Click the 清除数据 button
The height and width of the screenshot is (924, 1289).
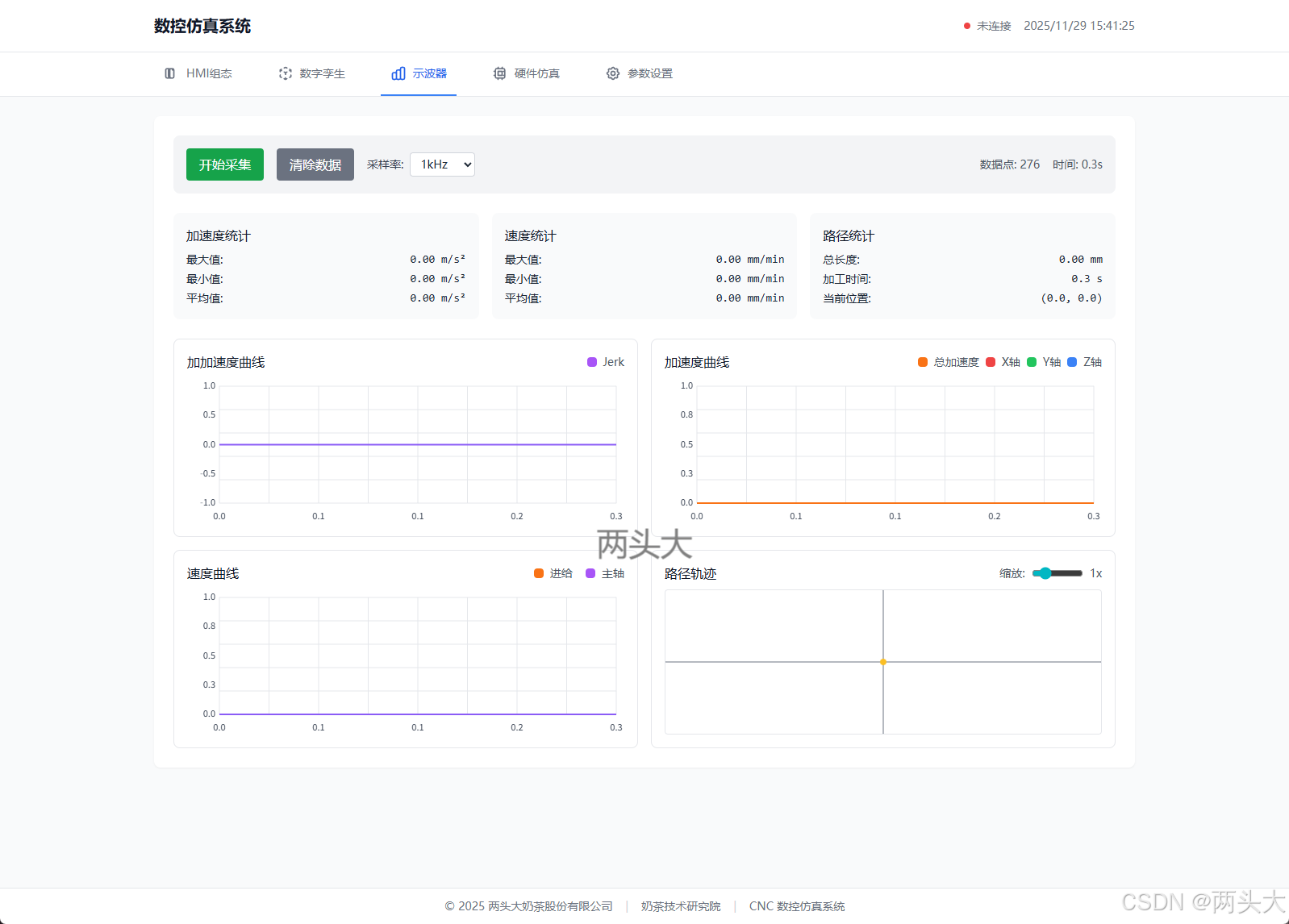pos(315,164)
